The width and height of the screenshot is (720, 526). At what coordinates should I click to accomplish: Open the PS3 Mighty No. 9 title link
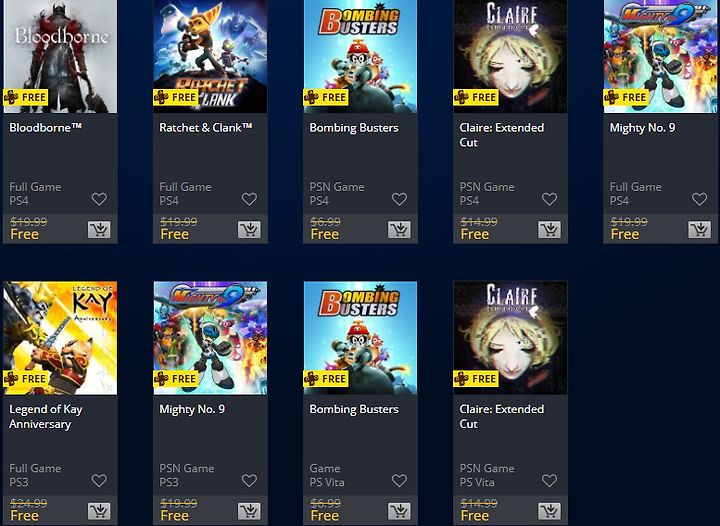click(x=192, y=409)
